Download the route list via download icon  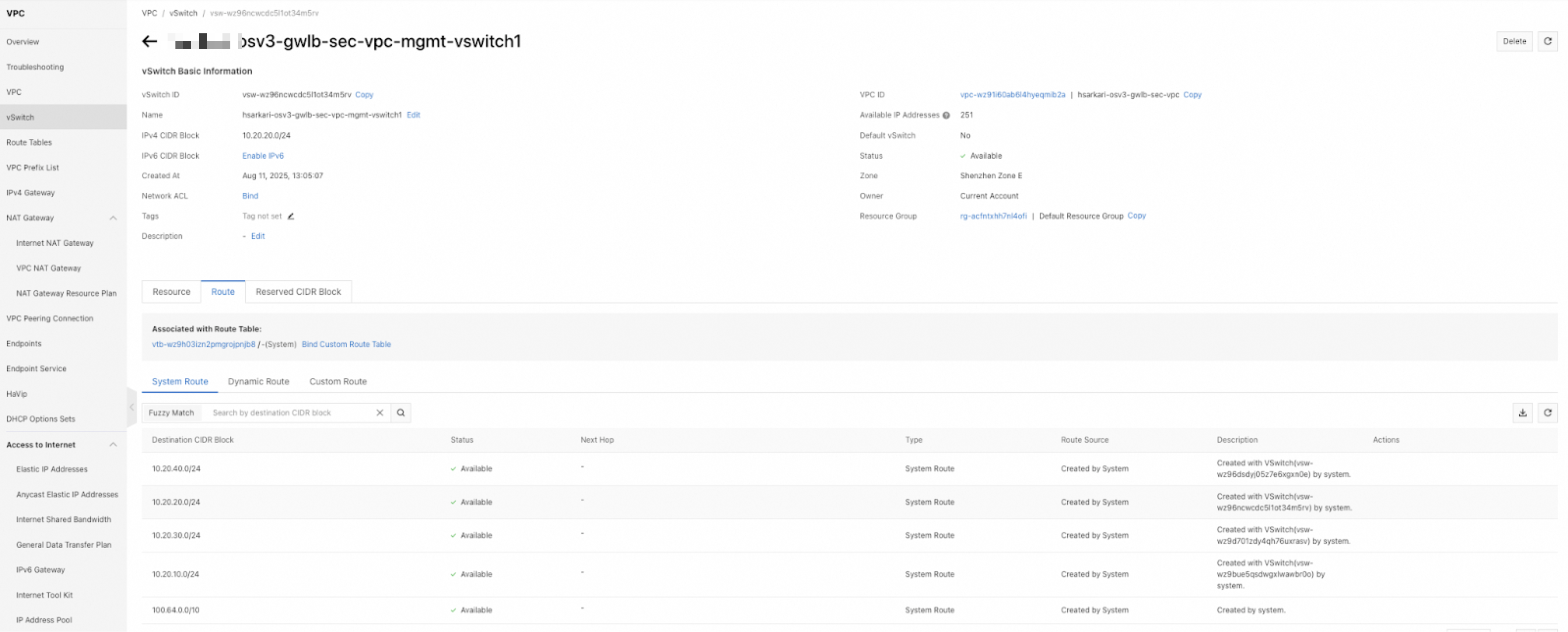point(1522,413)
